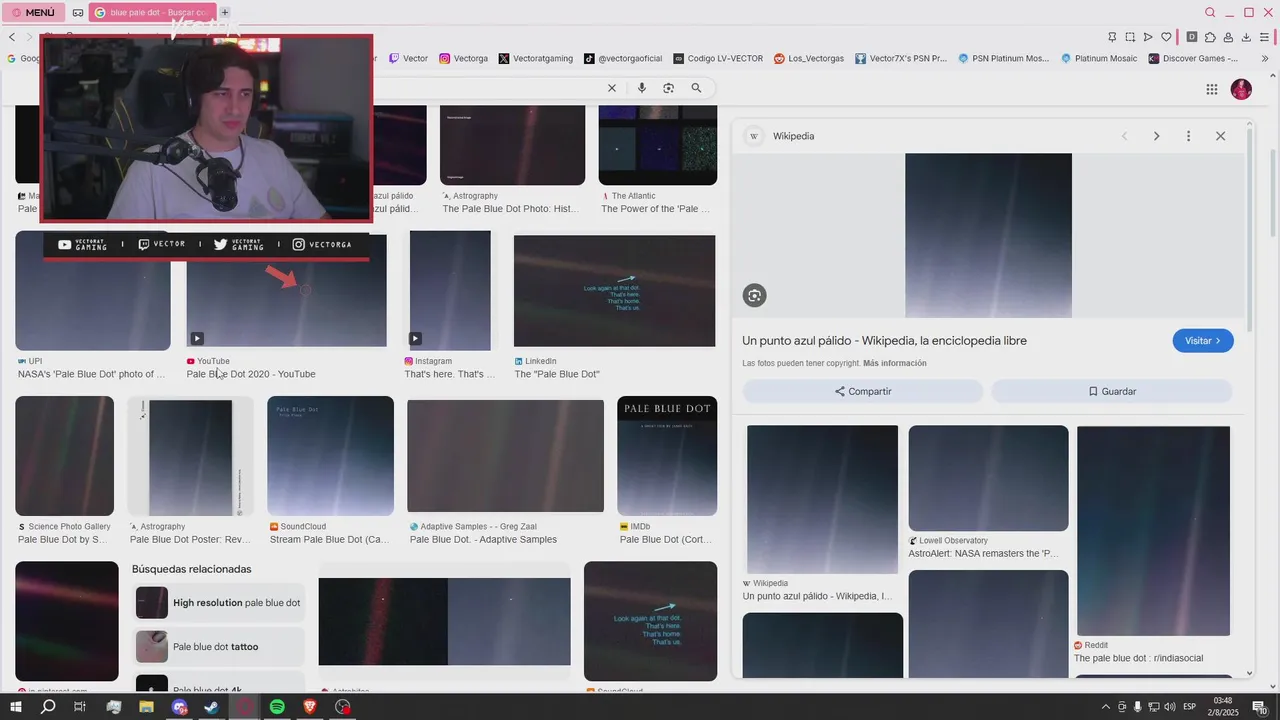Select the blue pale dot browser tab
The image size is (1280, 720).
[152, 13]
